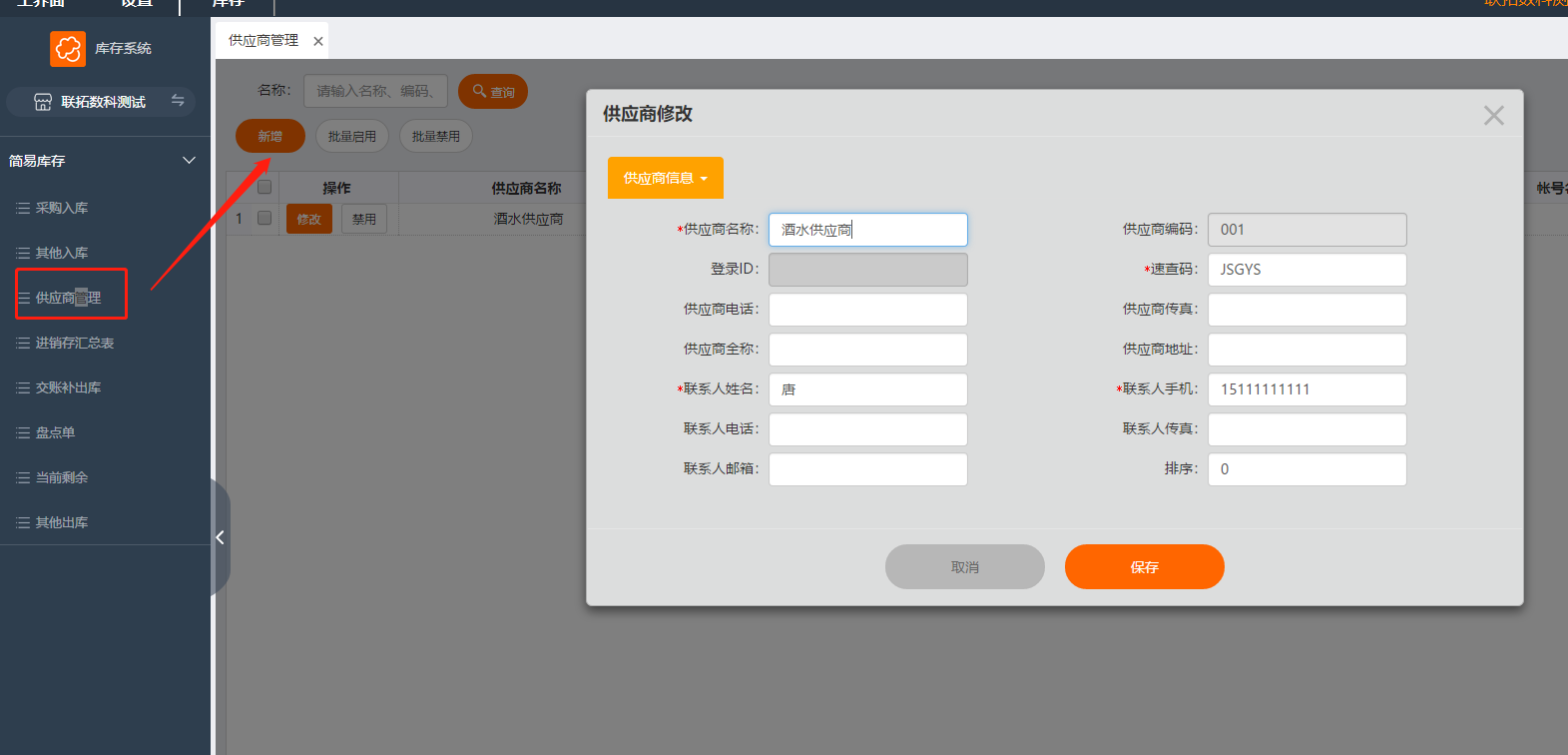Click the 联系人手机 input field
1568x755 pixels.
pyautogui.click(x=1307, y=389)
